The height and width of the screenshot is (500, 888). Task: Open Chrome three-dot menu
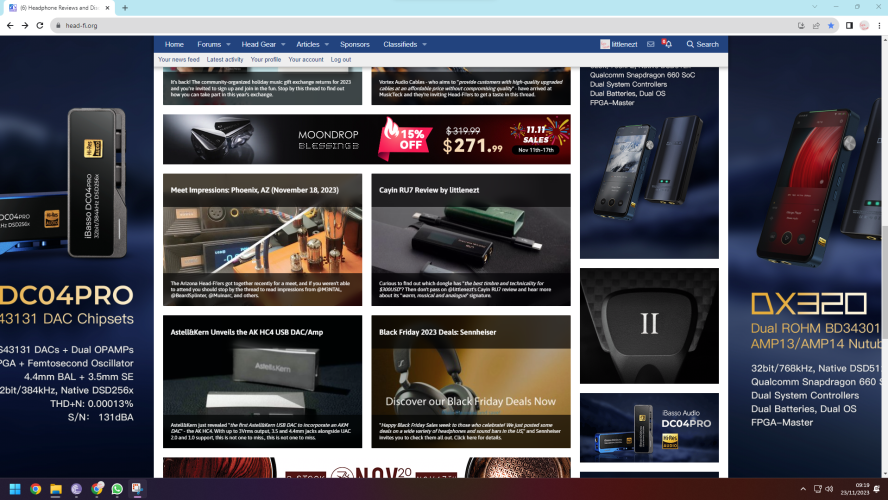pos(879,25)
